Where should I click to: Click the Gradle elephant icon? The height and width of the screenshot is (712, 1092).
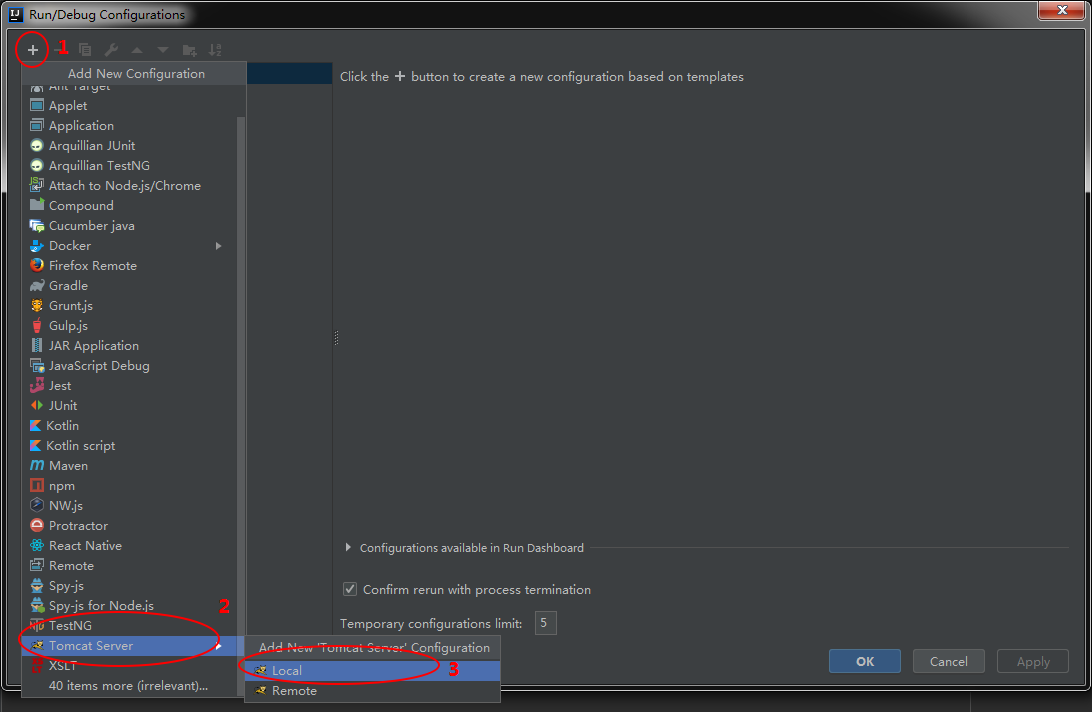37,286
